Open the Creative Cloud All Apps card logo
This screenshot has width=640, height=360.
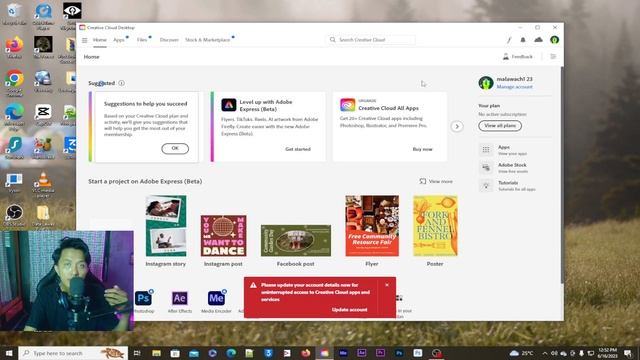(347, 105)
